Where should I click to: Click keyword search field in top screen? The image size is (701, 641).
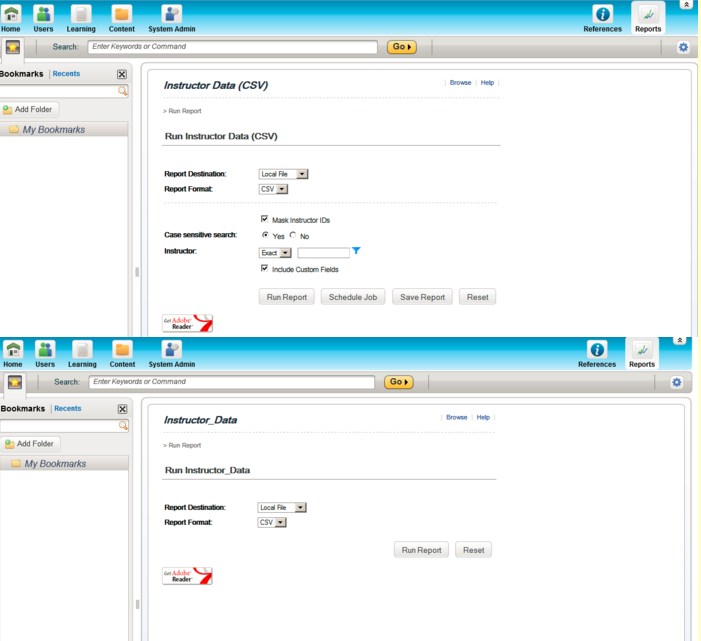point(232,47)
